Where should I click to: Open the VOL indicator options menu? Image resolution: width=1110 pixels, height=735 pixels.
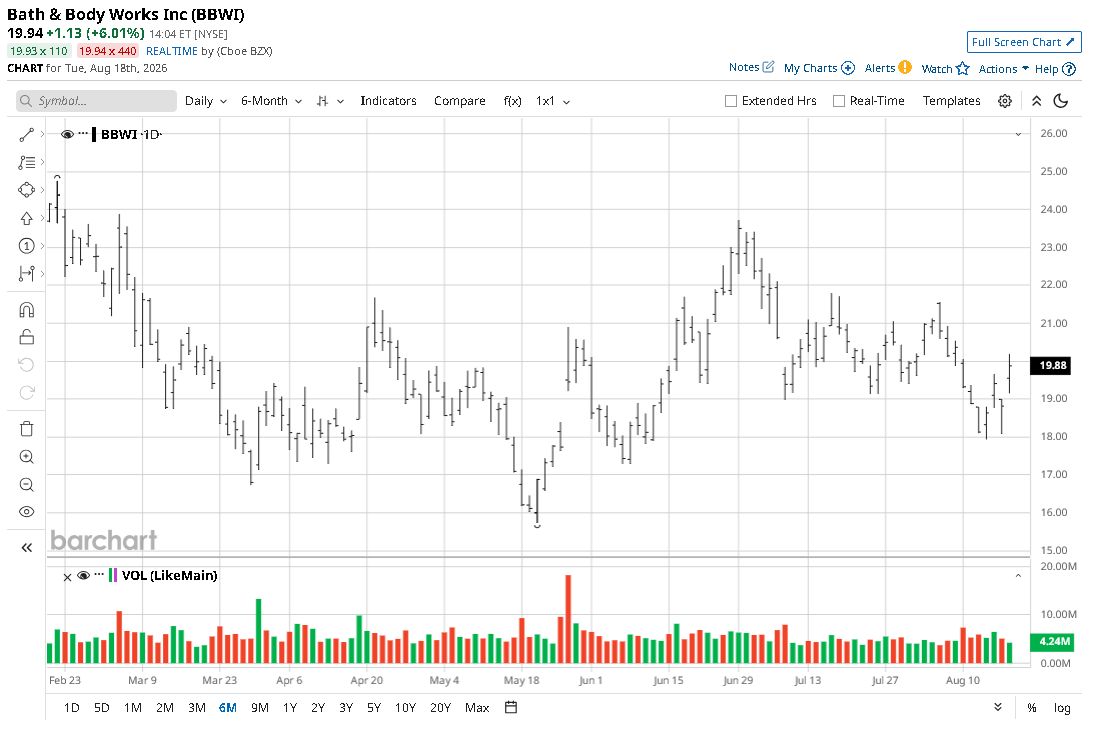point(99,575)
